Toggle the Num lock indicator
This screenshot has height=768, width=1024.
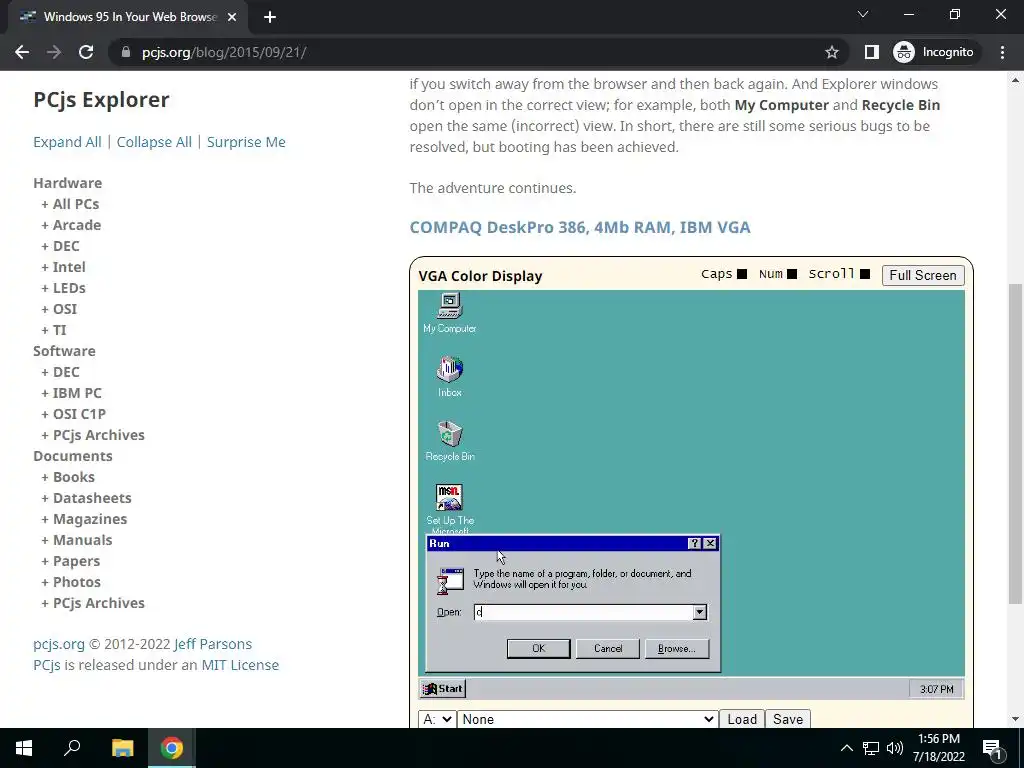pyautogui.click(x=792, y=274)
